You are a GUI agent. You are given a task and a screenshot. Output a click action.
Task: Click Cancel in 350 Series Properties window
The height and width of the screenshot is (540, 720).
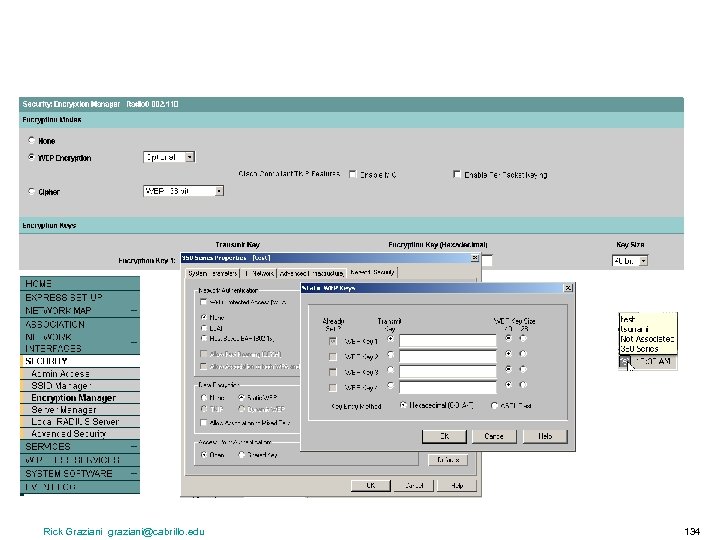pyautogui.click(x=414, y=485)
